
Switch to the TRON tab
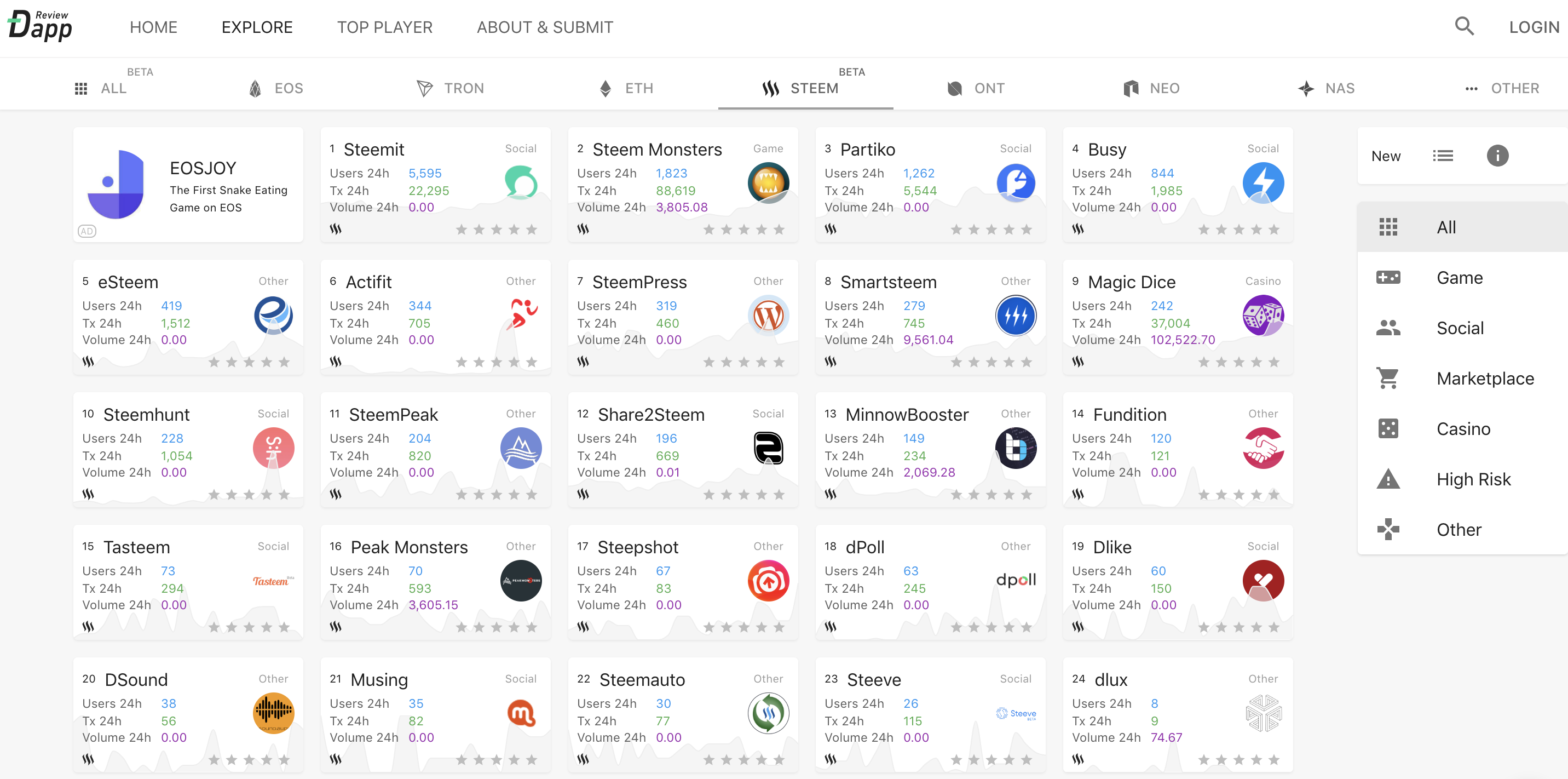[x=451, y=88]
